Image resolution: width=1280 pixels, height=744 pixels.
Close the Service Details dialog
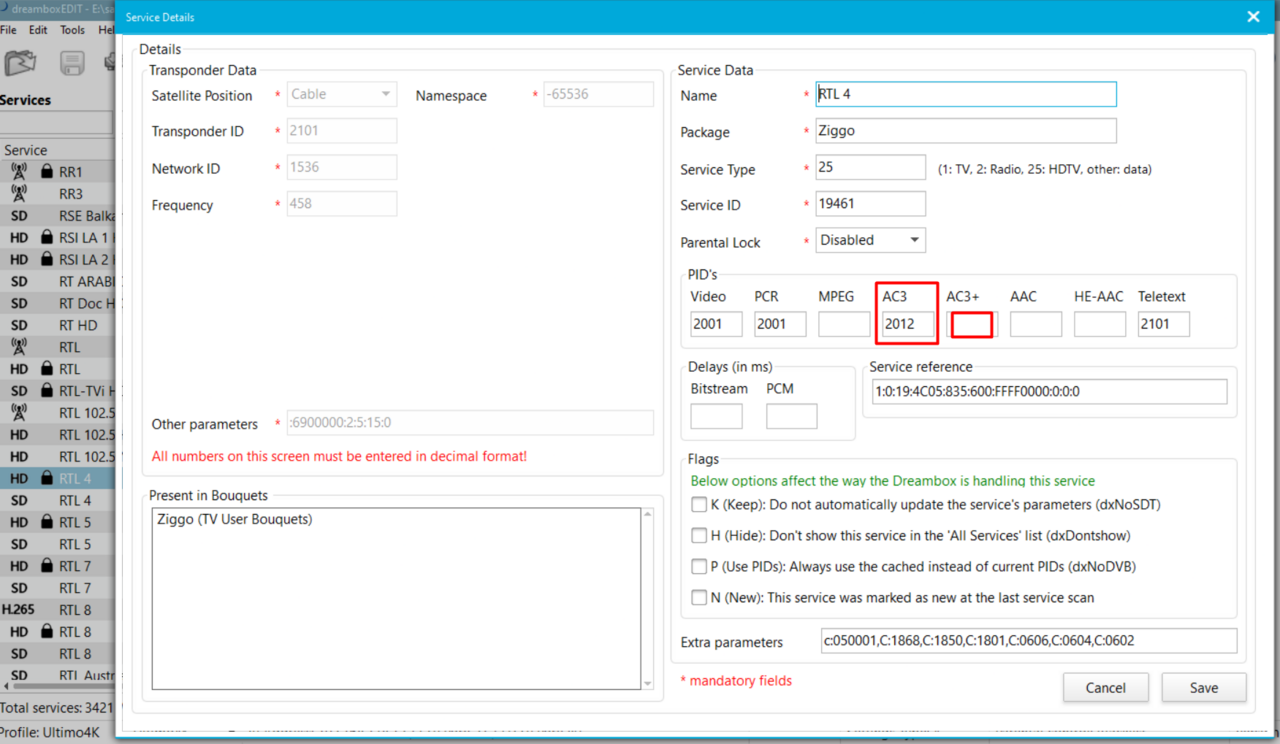click(x=1253, y=17)
